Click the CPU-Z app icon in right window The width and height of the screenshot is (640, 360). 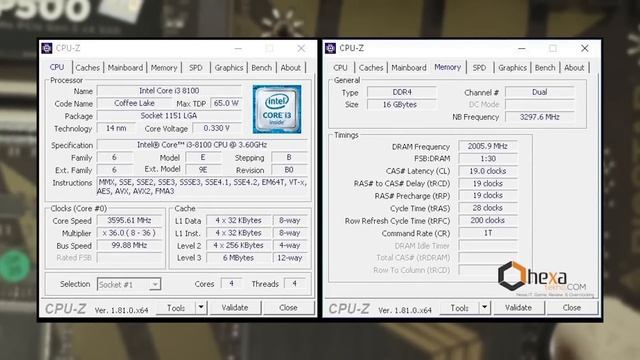pyautogui.click(x=331, y=48)
